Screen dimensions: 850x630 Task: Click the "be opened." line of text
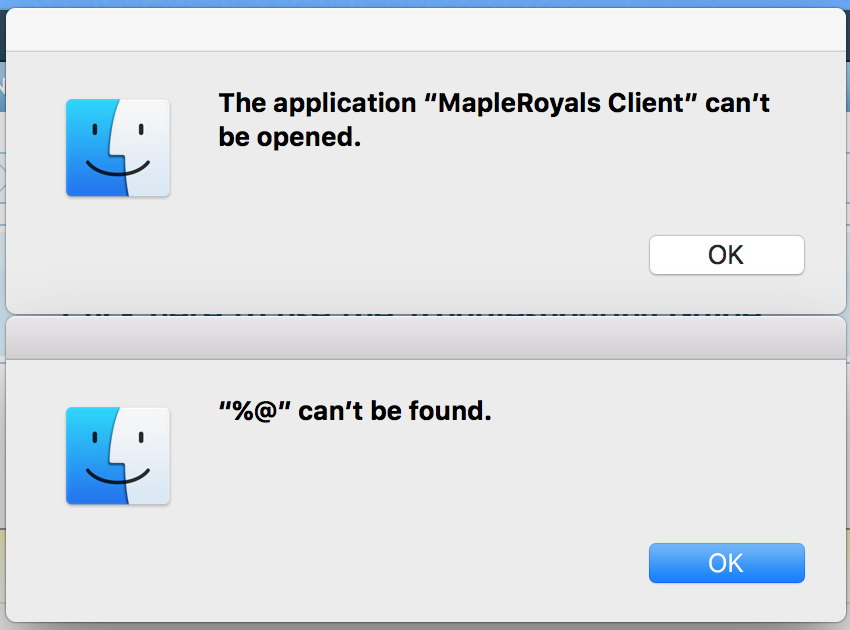pyautogui.click(x=289, y=138)
